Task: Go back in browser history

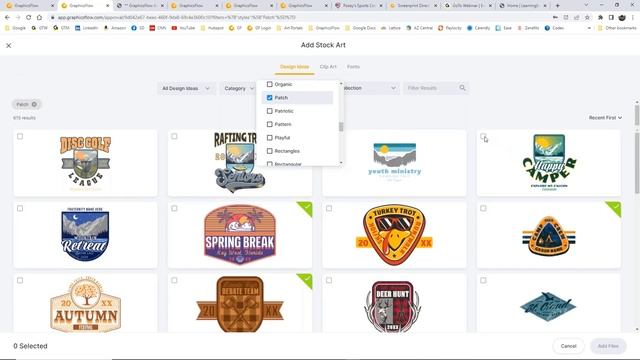Action: (7, 18)
